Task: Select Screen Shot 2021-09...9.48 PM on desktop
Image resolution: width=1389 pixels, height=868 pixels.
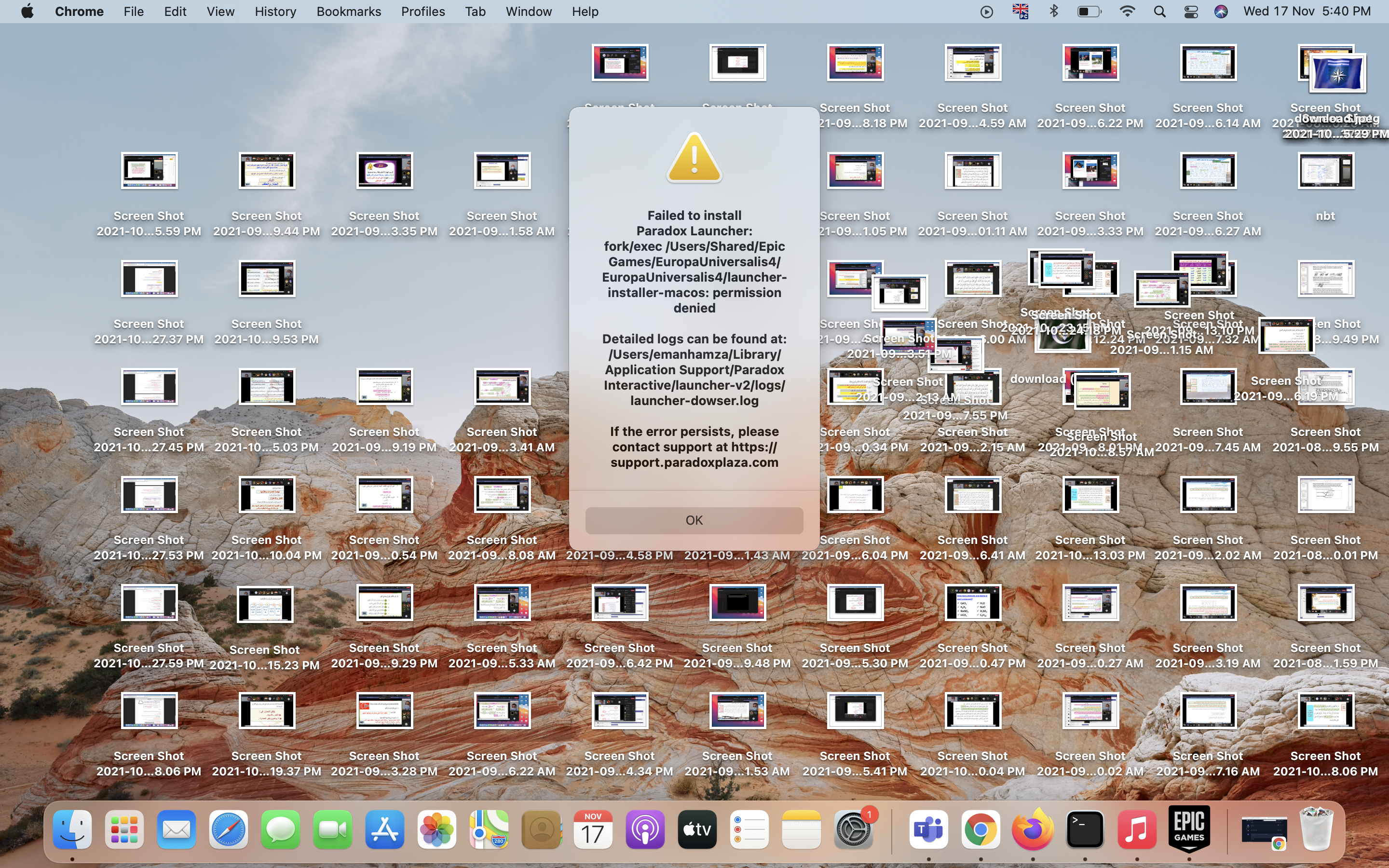Action: [737, 603]
